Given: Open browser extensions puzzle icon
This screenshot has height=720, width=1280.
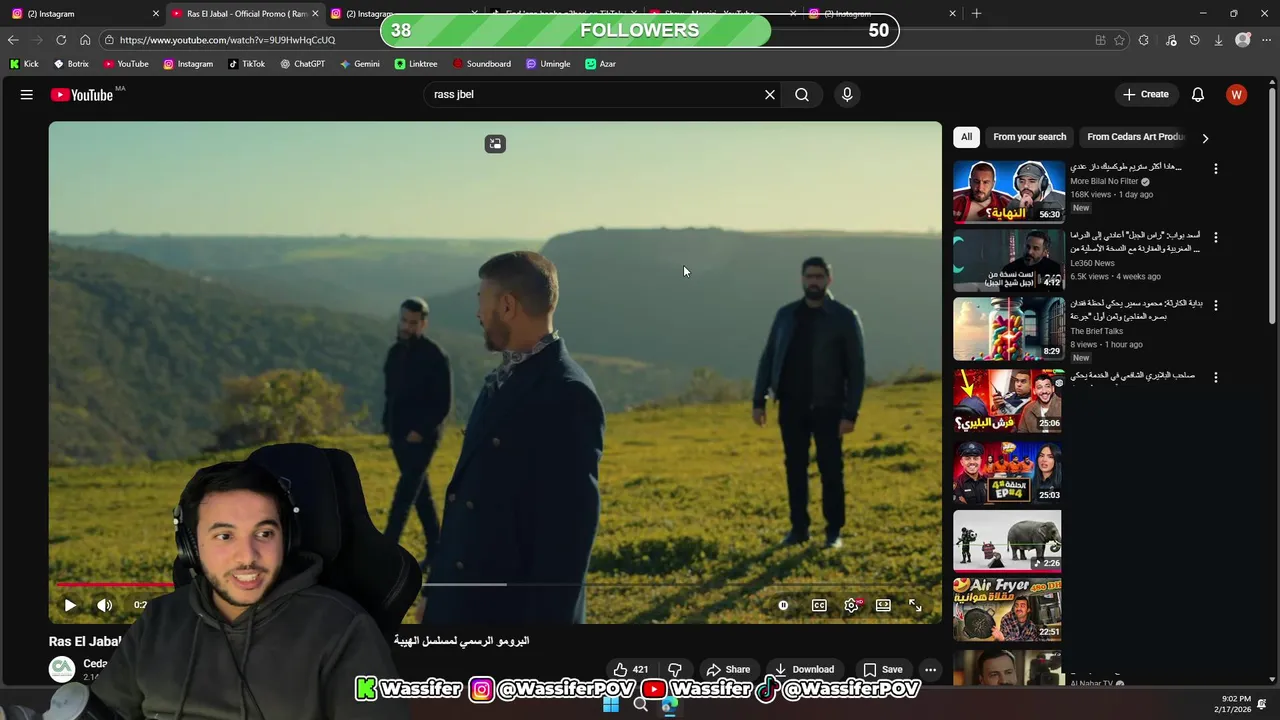Looking at the screenshot, I should pyautogui.click(x=1144, y=40).
